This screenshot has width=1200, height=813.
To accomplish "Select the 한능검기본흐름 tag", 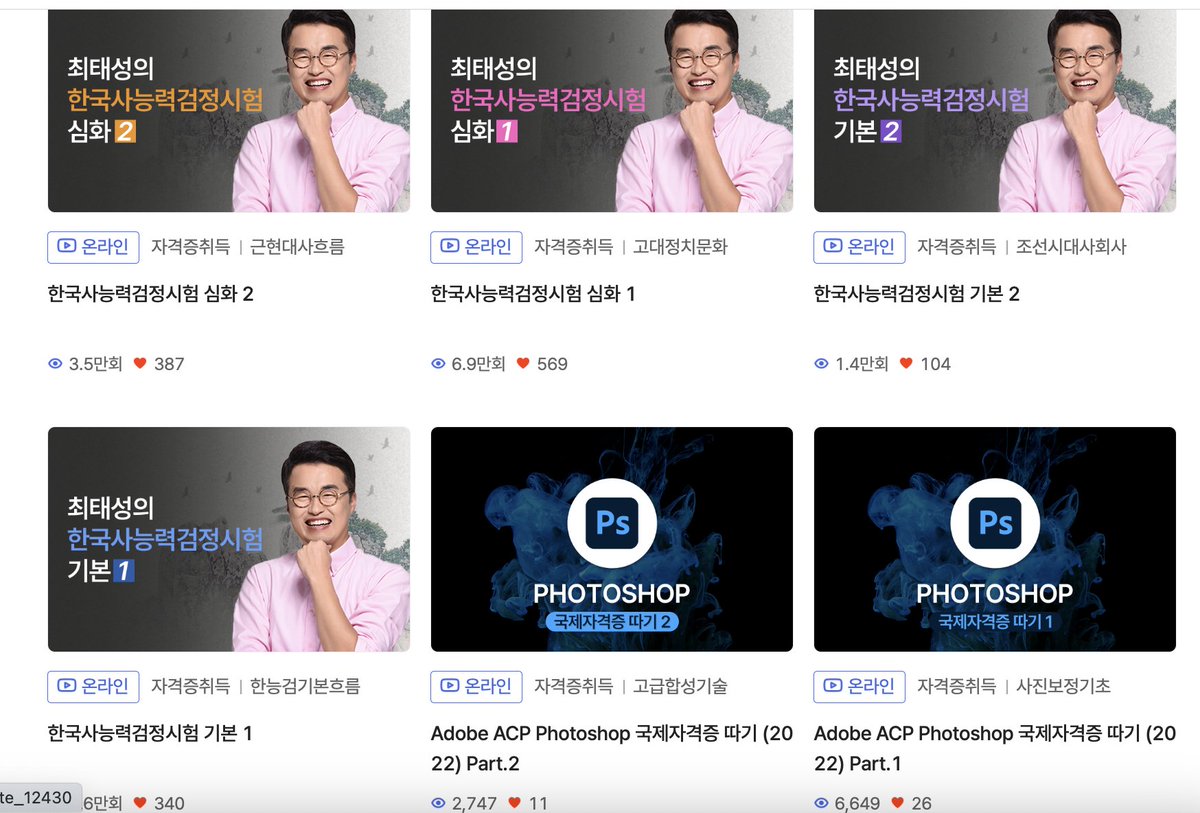I will pos(305,686).
